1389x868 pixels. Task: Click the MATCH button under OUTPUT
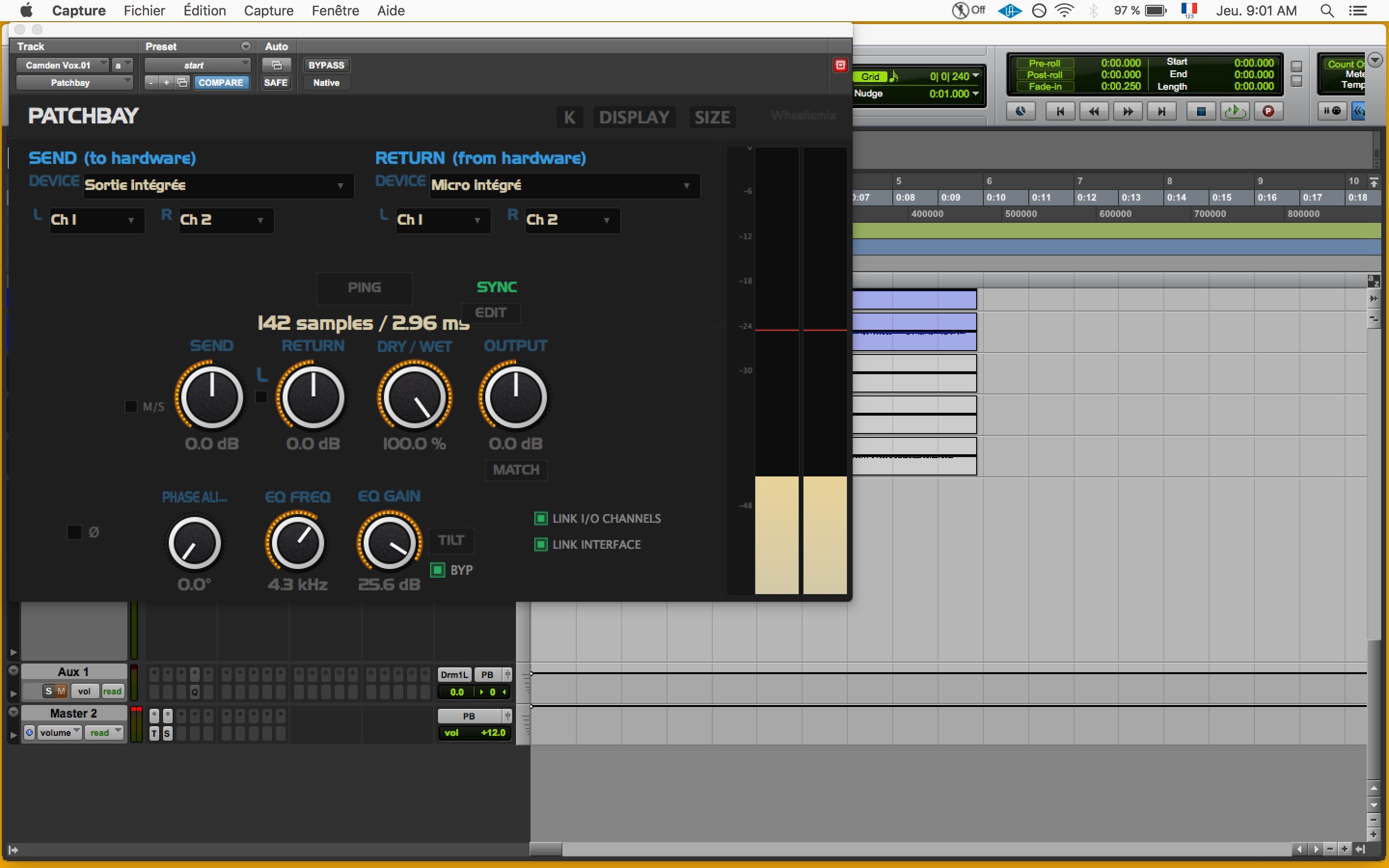516,470
